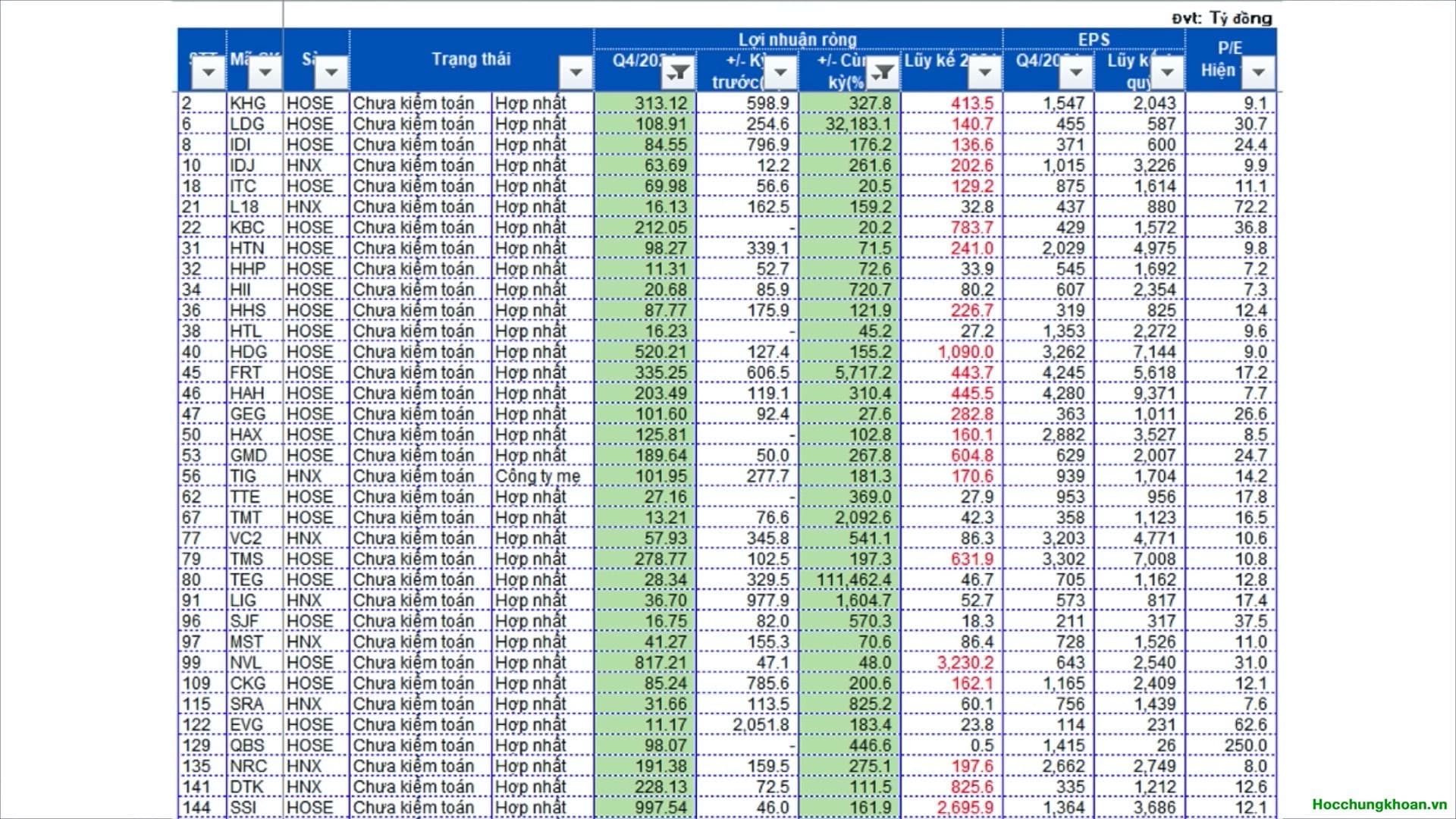Select the Lợi nhuận ròng header cell
1456x819 pixels.
point(797,39)
